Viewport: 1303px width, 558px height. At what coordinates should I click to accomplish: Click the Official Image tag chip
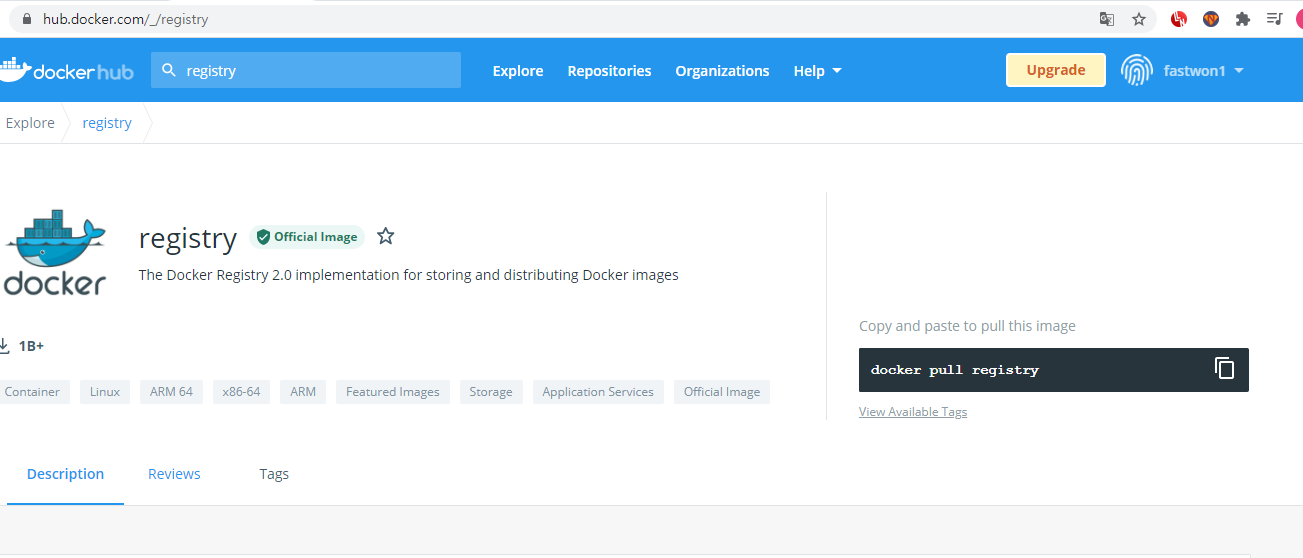(722, 392)
